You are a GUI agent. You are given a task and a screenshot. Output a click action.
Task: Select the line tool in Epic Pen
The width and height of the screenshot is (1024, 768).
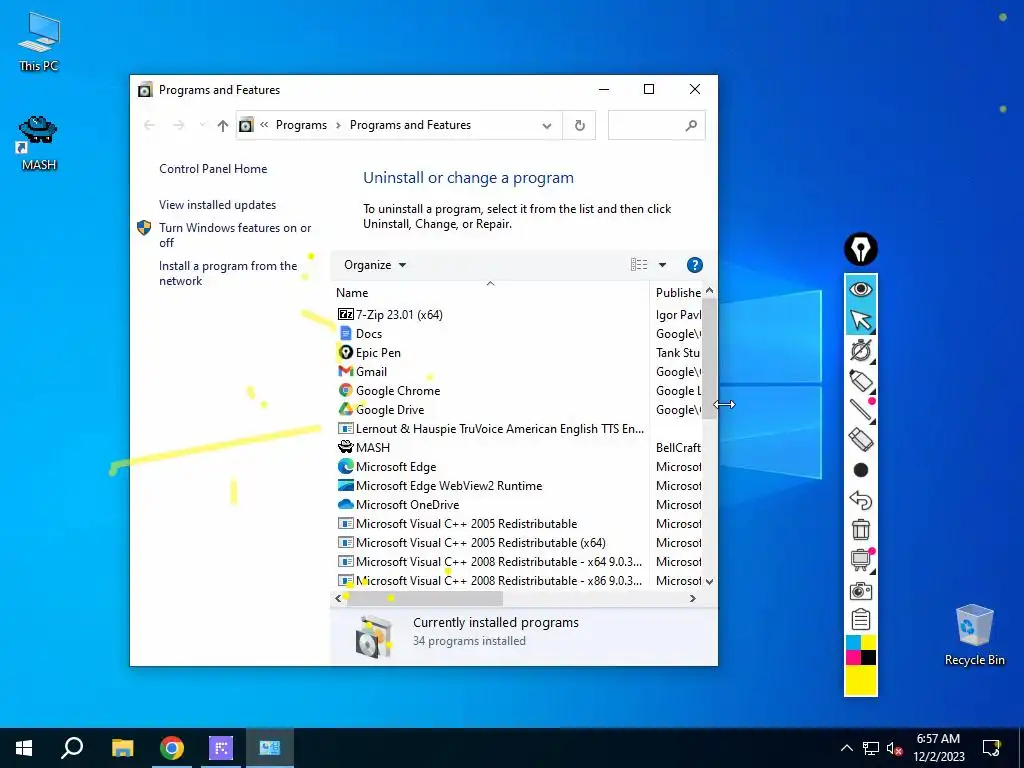tap(861, 410)
